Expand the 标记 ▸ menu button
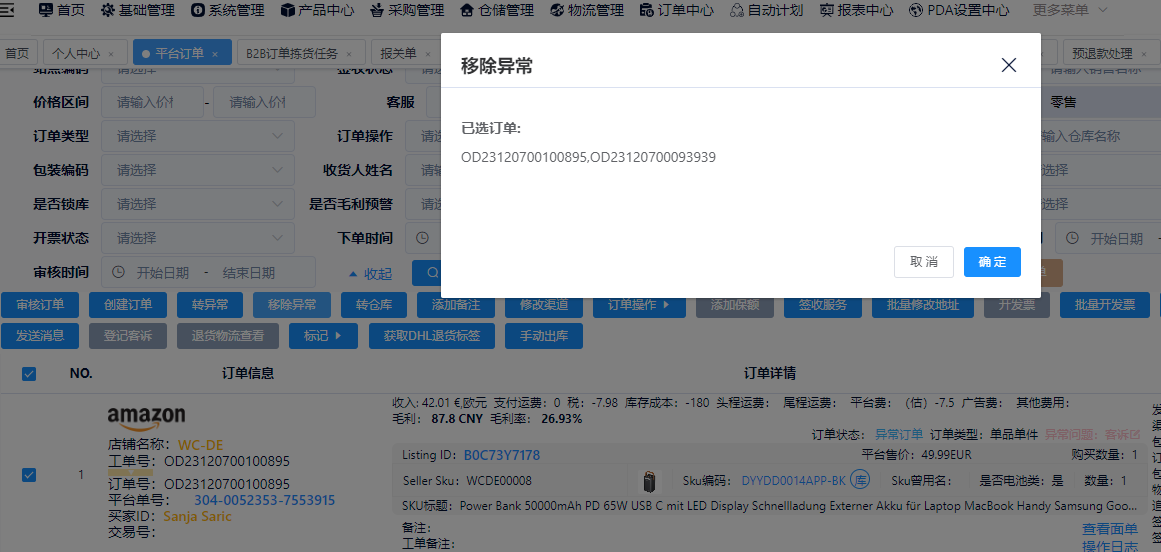 point(324,336)
